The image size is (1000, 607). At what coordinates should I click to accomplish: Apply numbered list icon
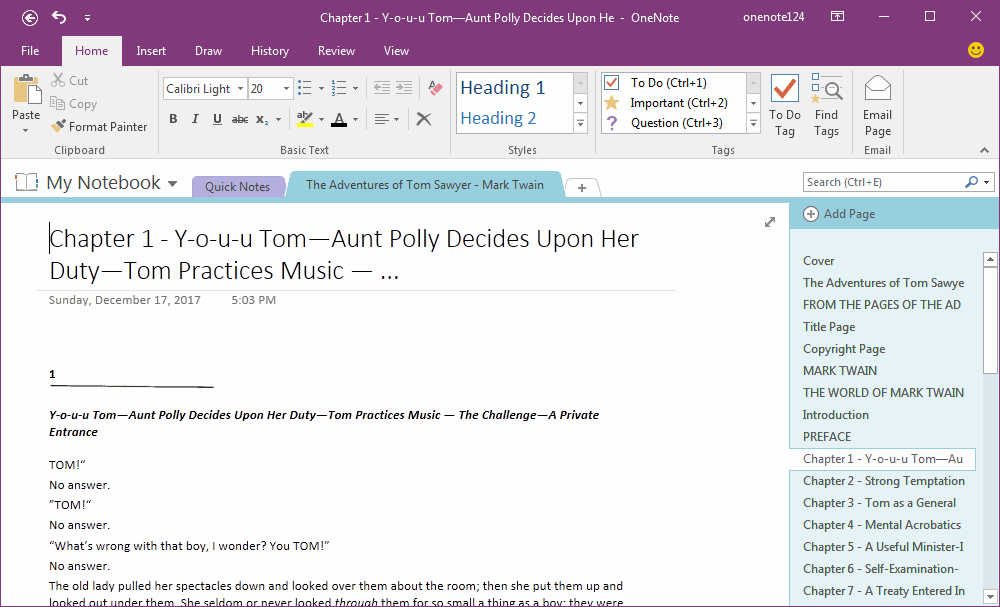339,88
